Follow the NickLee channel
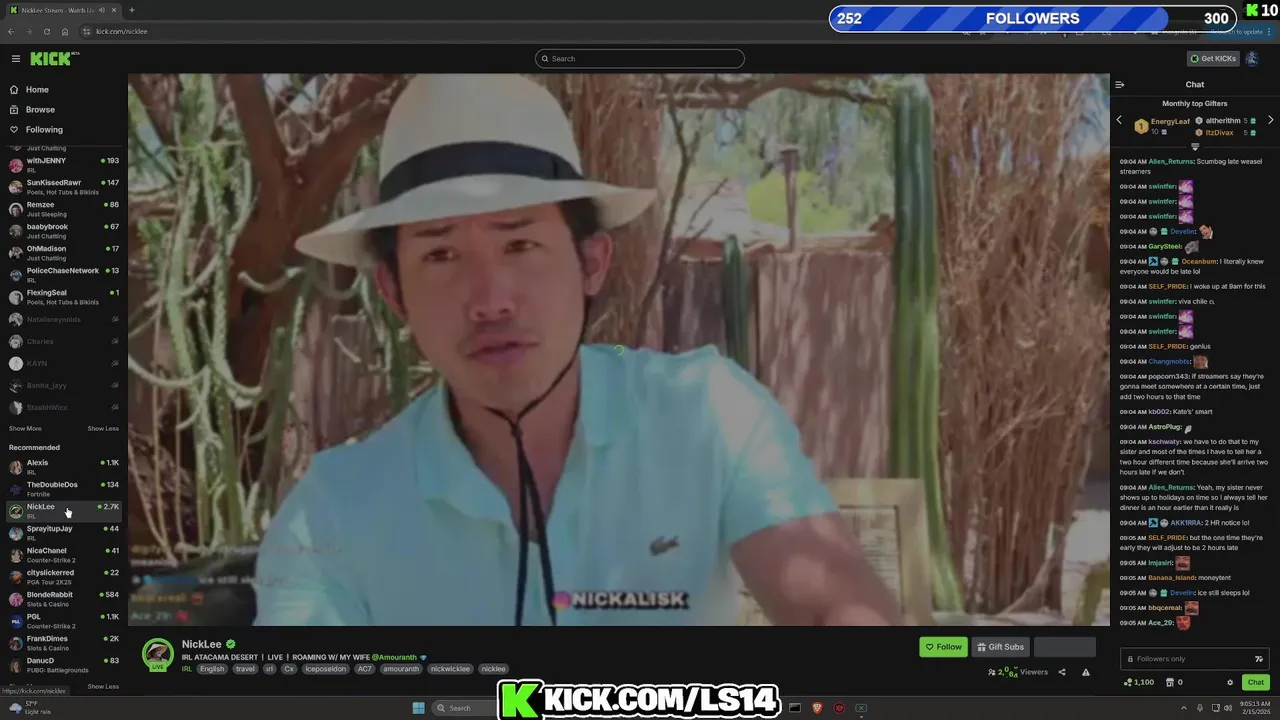The height and width of the screenshot is (720, 1280). point(943,647)
